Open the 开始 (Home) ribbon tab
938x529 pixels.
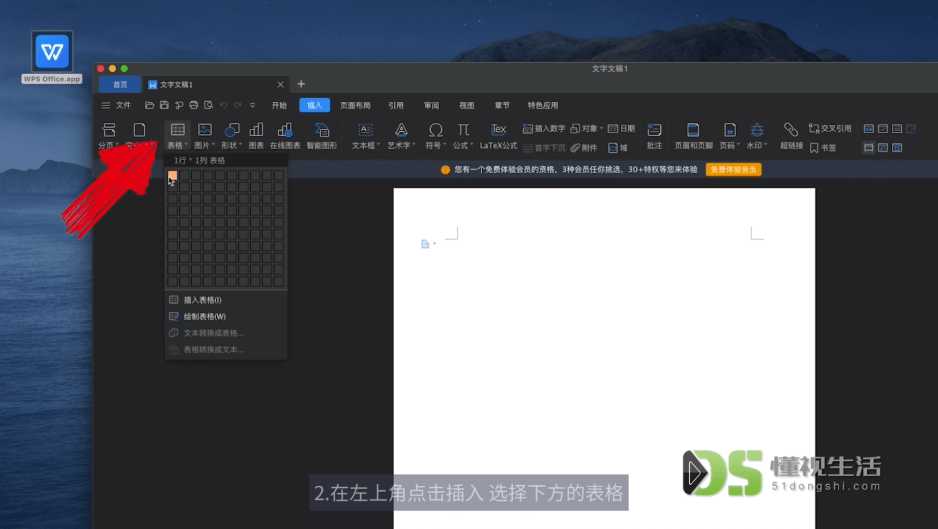(279, 105)
